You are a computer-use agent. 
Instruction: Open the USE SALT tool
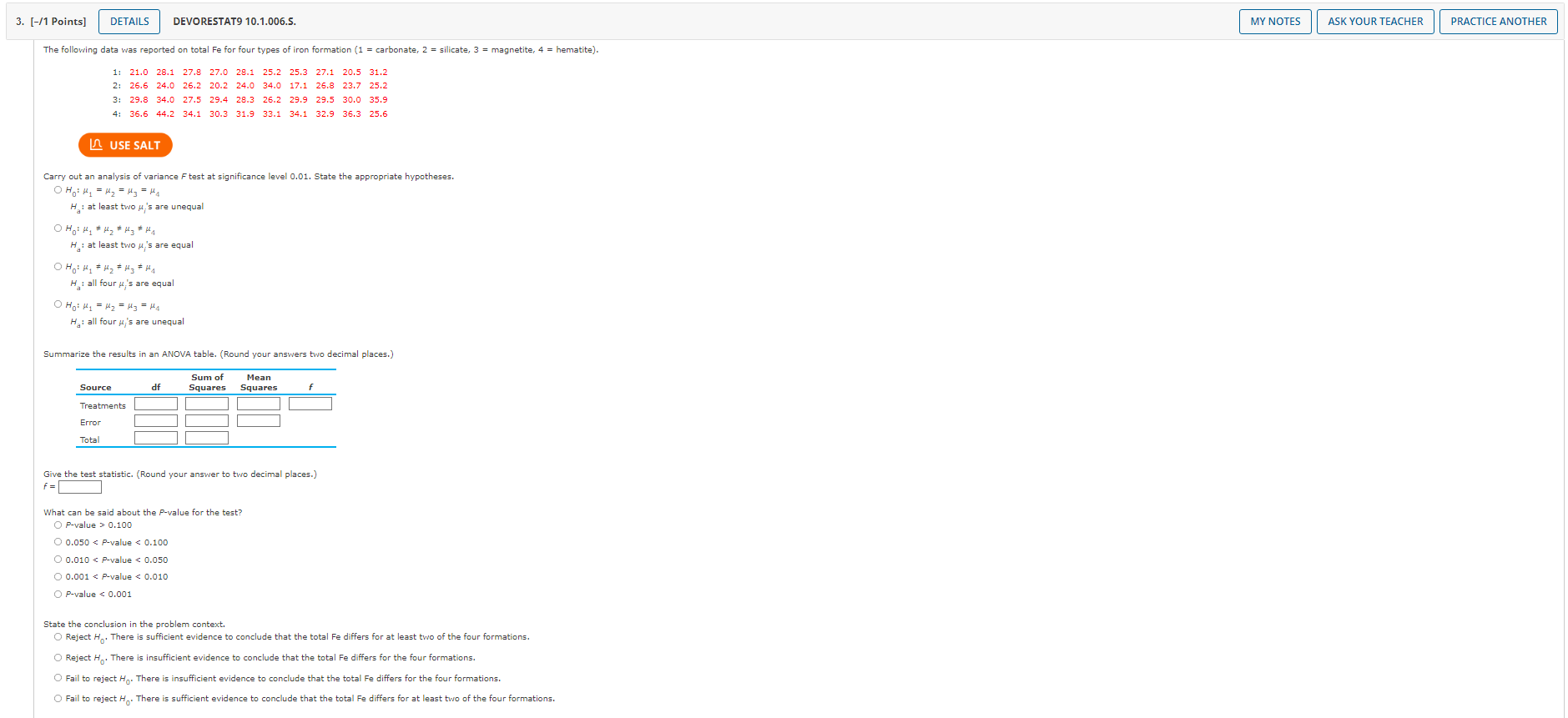(x=125, y=145)
